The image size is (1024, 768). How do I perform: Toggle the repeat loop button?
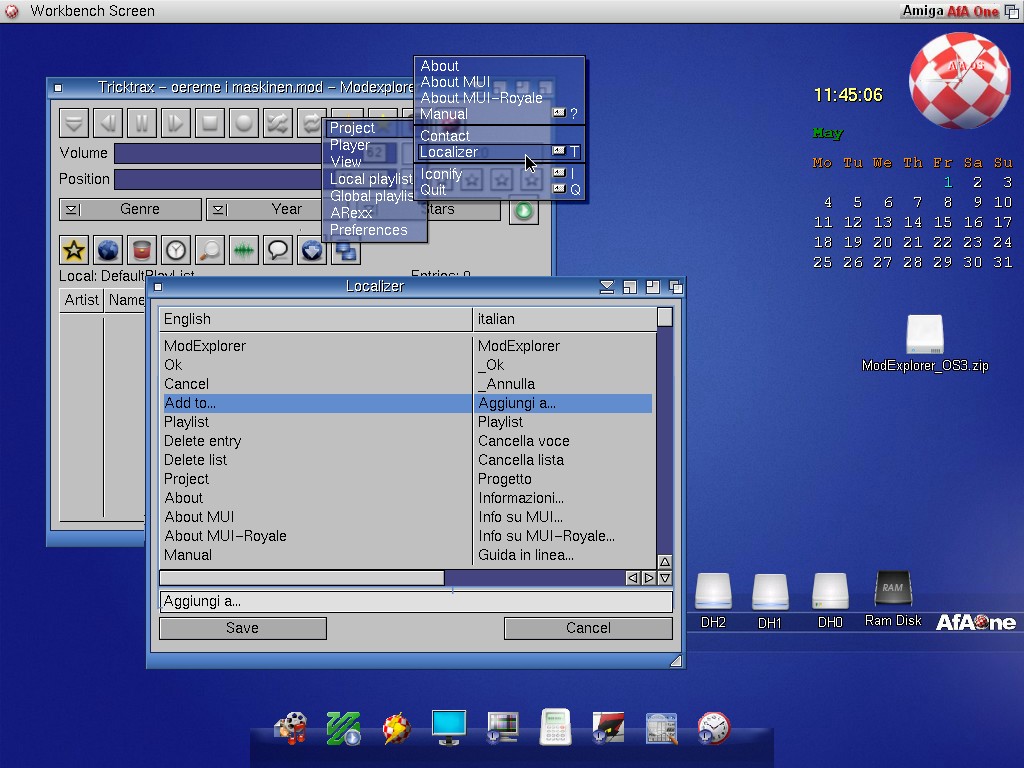pyautogui.click(x=312, y=123)
